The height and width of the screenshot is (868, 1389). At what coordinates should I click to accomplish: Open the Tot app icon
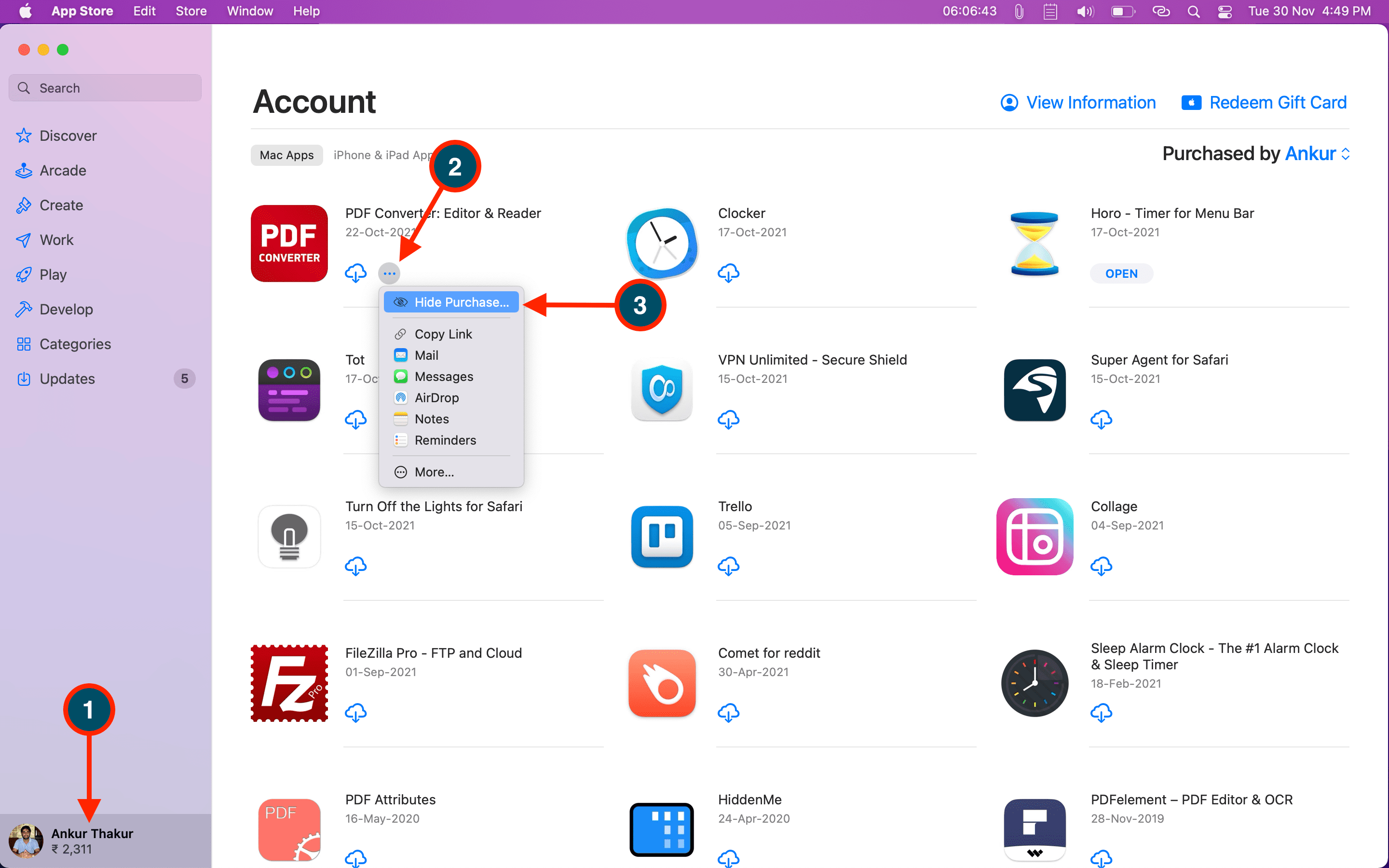[289, 391]
